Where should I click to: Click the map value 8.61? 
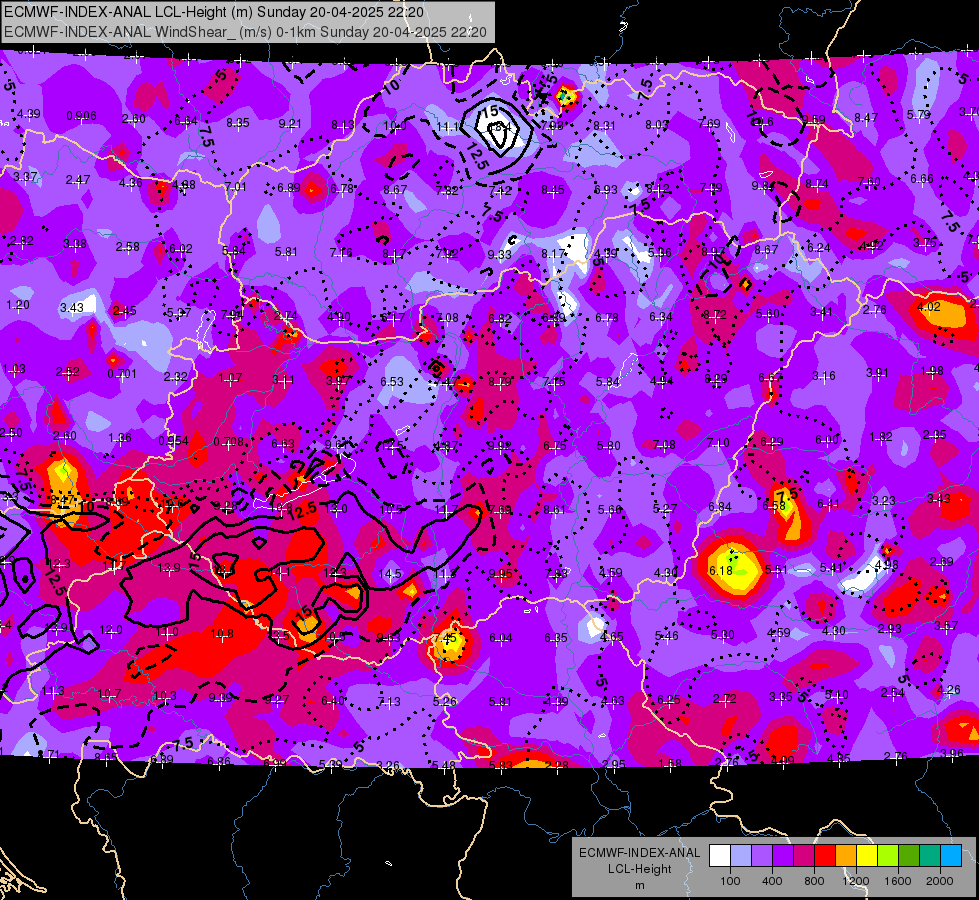554,510
